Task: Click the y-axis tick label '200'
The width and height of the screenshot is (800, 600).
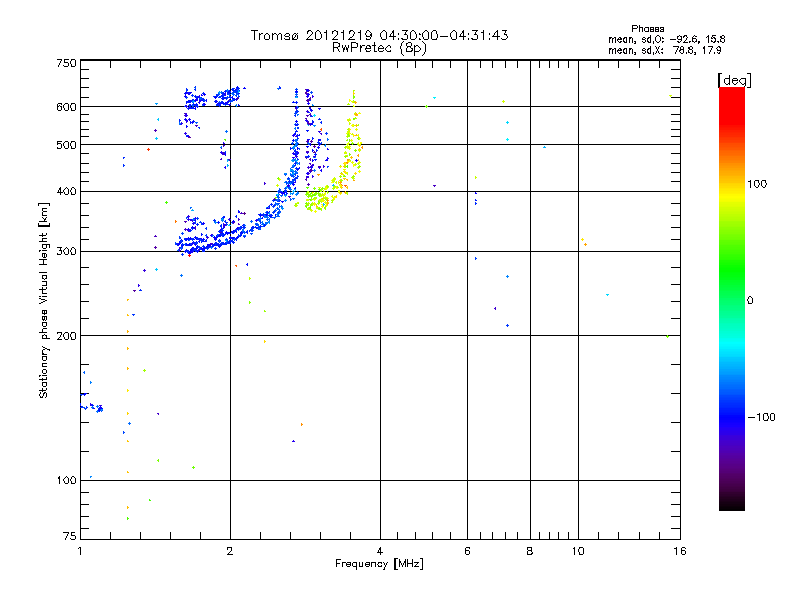Action: [x=66, y=336]
